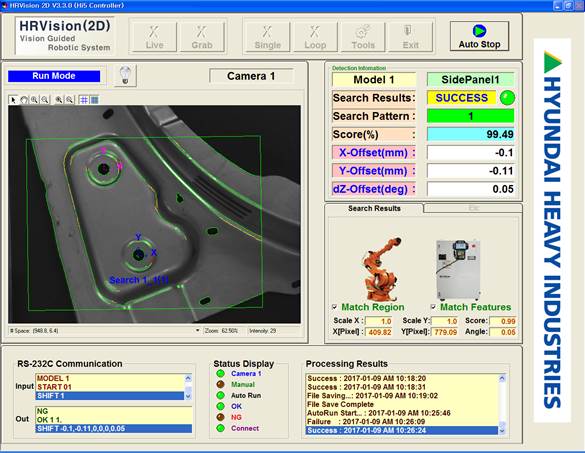Click the Grab image button
Image resolution: width=585 pixels, height=453 pixels.
201,37
